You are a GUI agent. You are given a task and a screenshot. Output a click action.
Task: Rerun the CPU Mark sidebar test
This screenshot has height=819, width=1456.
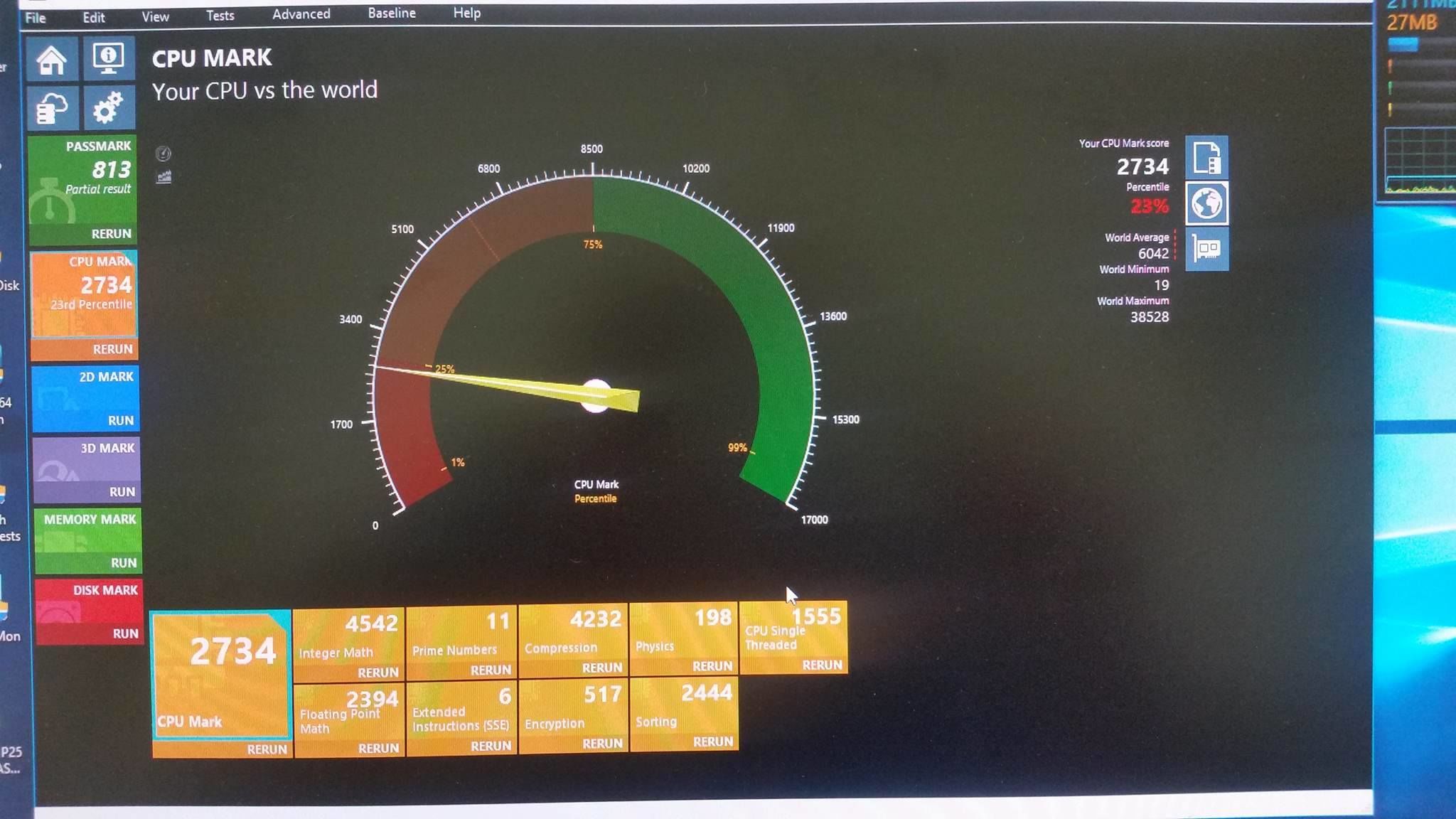(x=113, y=349)
